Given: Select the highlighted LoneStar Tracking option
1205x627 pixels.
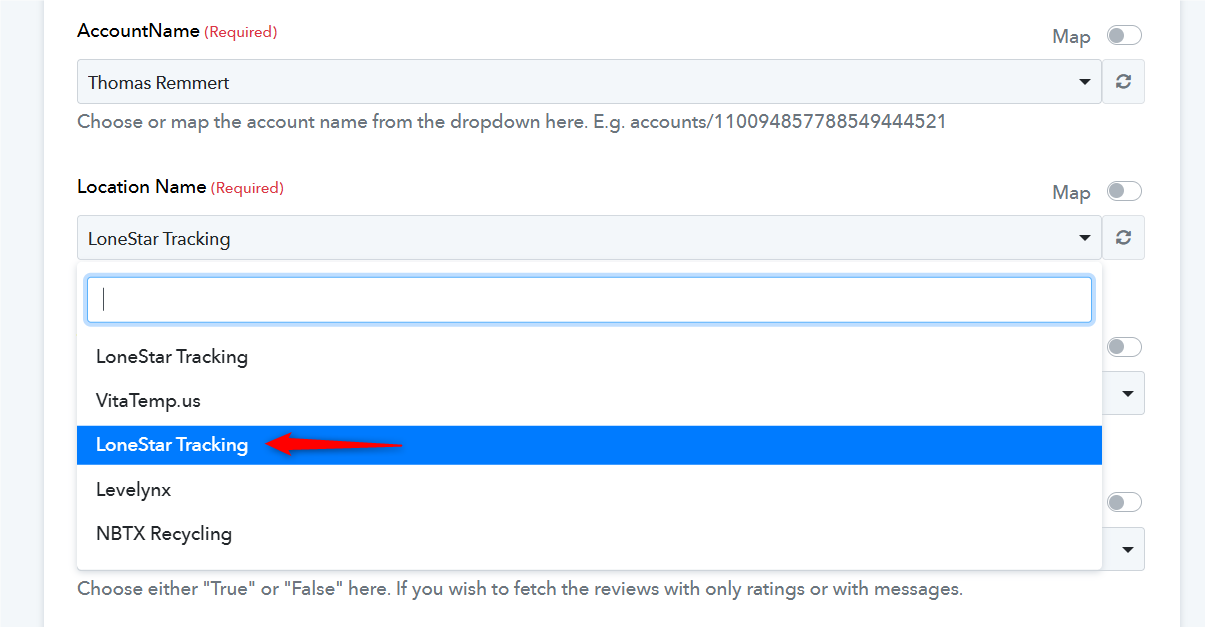Looking at the screenshot, I should click(589, 445).
